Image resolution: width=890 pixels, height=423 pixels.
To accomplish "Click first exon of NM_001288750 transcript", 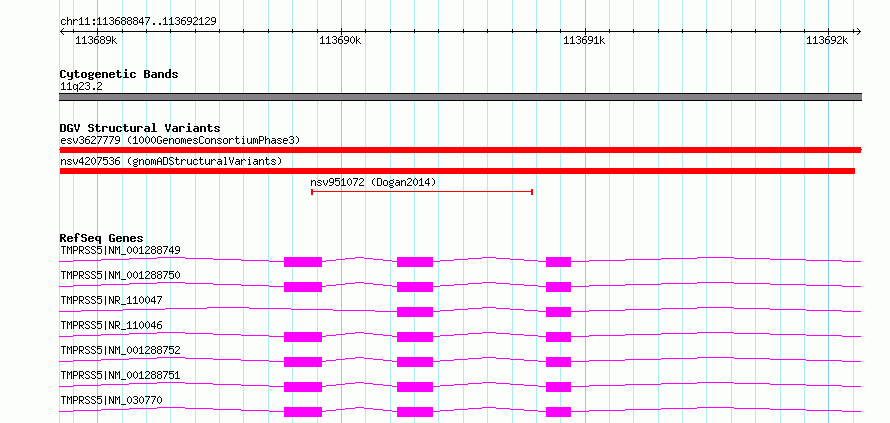I will click(303, 287).
